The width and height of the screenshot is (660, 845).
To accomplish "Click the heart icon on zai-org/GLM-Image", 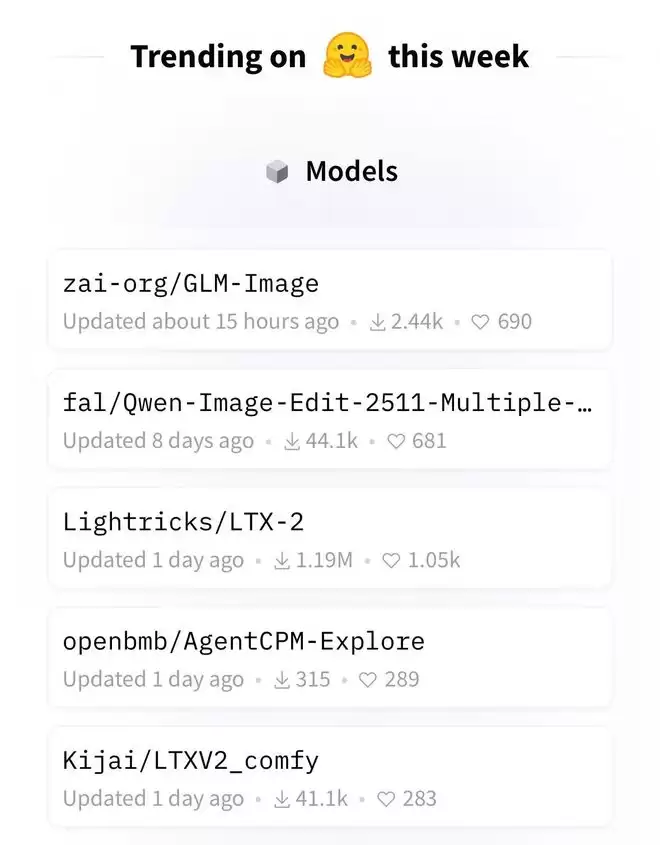I will click(x=481, y=322).
